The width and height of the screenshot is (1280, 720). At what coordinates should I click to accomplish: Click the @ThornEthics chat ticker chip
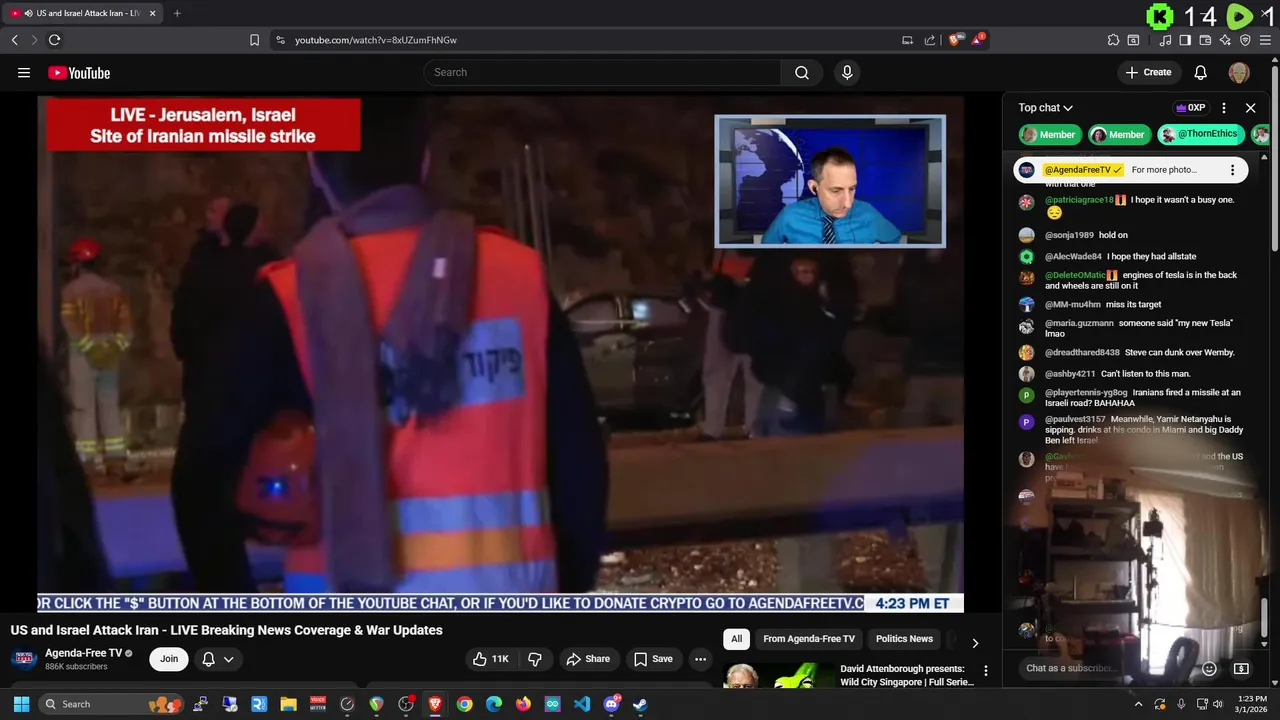tap(1199, 134)
